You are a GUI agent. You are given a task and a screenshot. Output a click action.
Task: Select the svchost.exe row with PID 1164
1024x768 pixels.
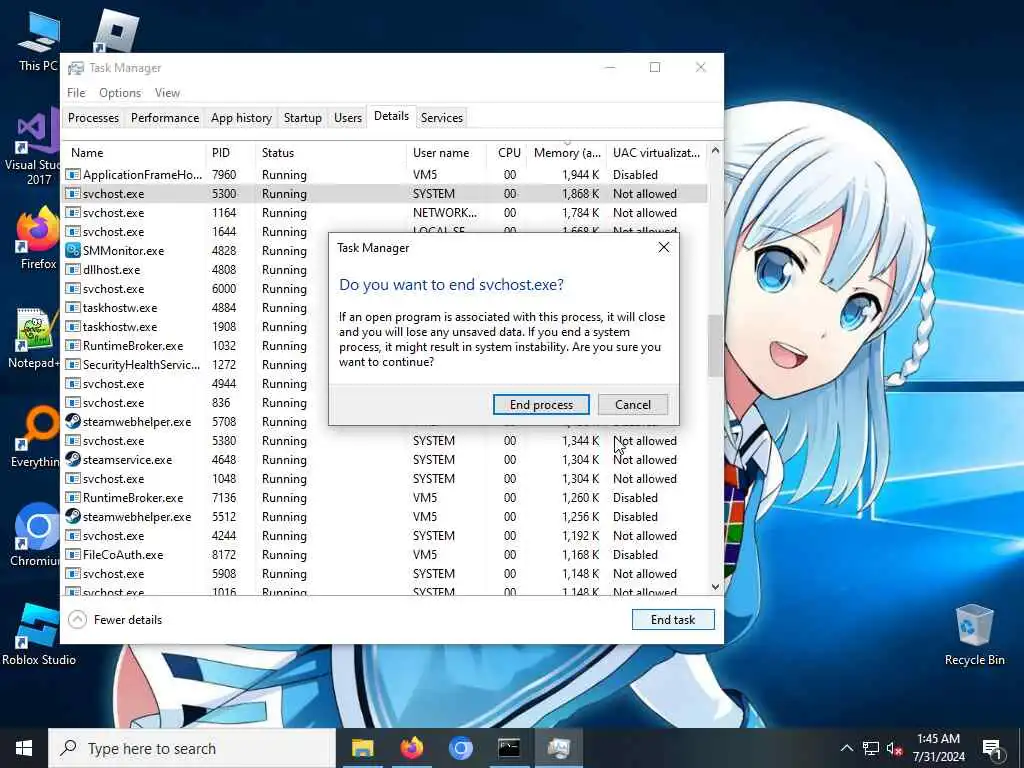click(x=385, y=213)
